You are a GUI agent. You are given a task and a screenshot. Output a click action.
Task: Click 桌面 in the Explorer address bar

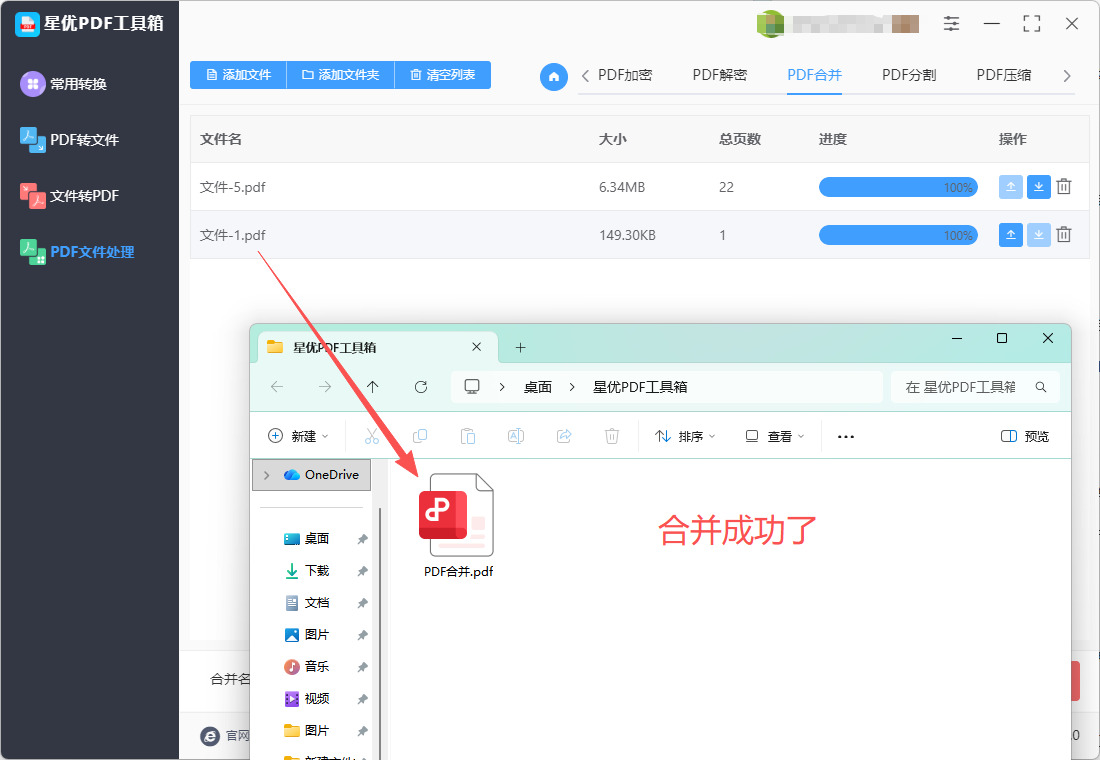pyautogui.click(x=537, y=387)
